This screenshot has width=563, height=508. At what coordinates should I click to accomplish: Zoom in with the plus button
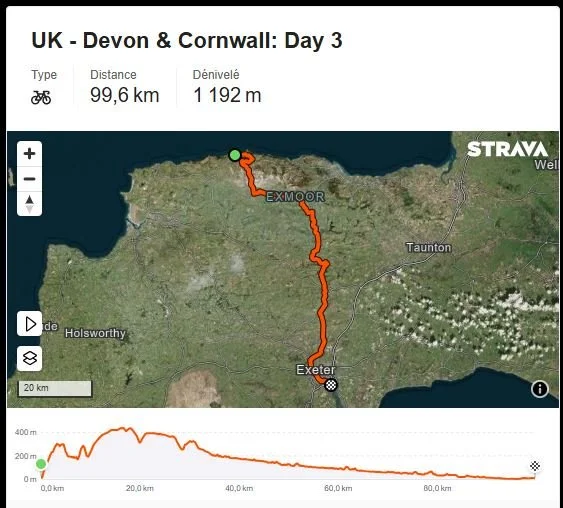point(29,154)
